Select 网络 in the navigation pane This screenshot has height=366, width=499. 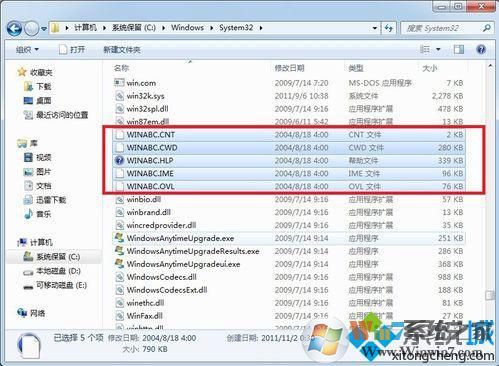pyautogui.click(x=37, y=313)
